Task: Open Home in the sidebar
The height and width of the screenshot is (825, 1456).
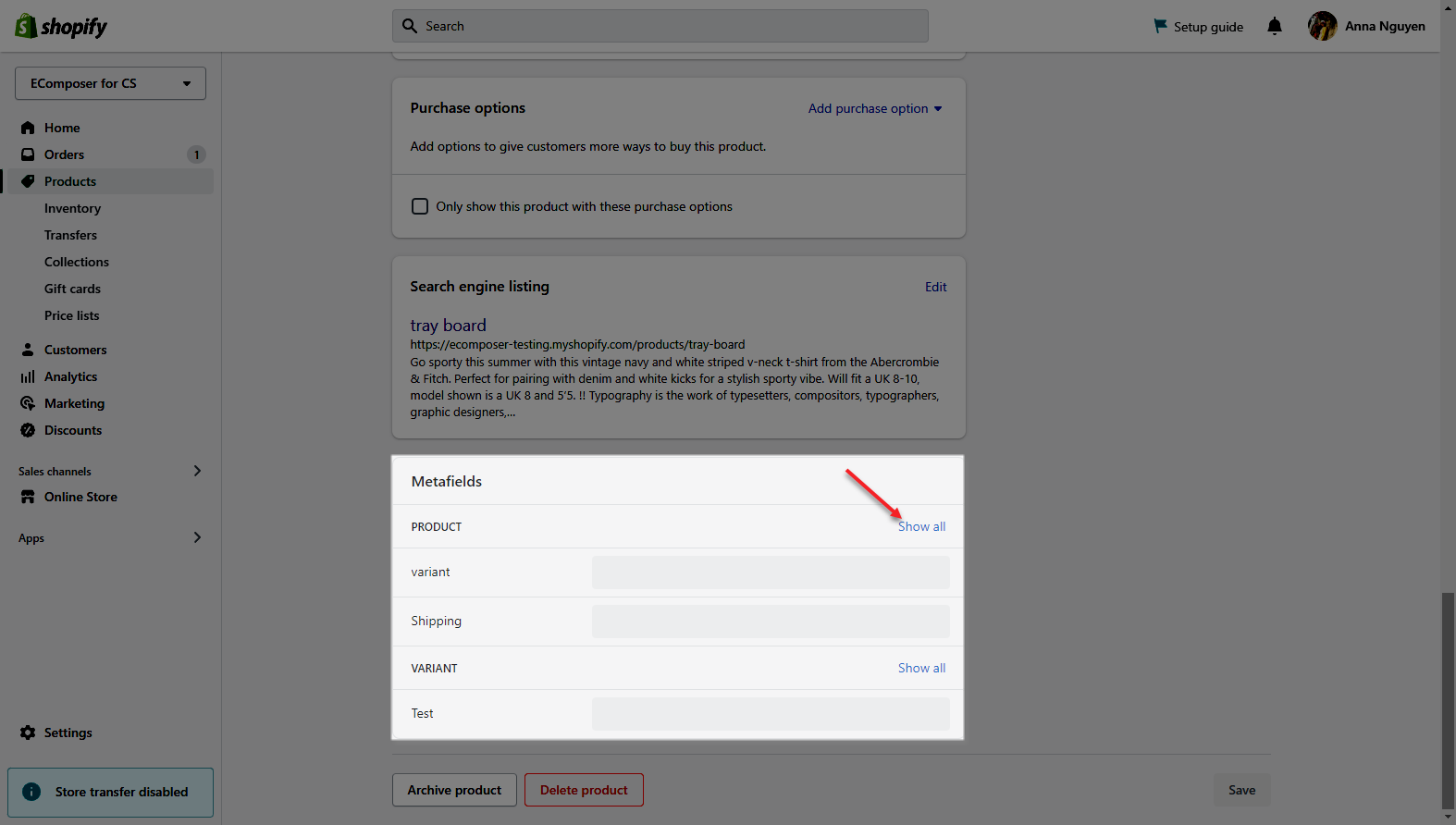Action: [62, 128]
